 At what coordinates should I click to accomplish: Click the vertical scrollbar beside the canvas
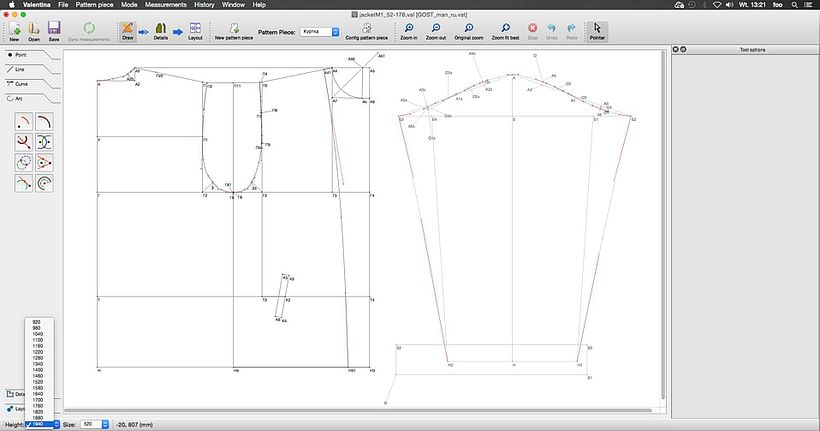(x=663, y=224)
